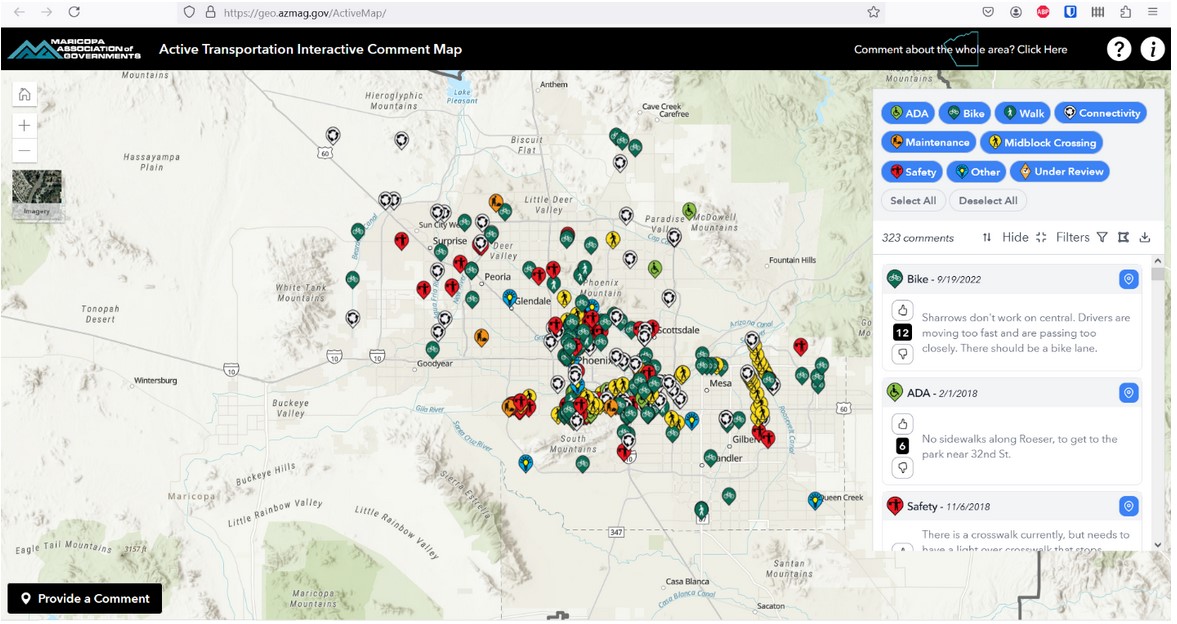Zoom in on the map
The width and height of the screenshot is (1177, 624).
pos(25,126)
